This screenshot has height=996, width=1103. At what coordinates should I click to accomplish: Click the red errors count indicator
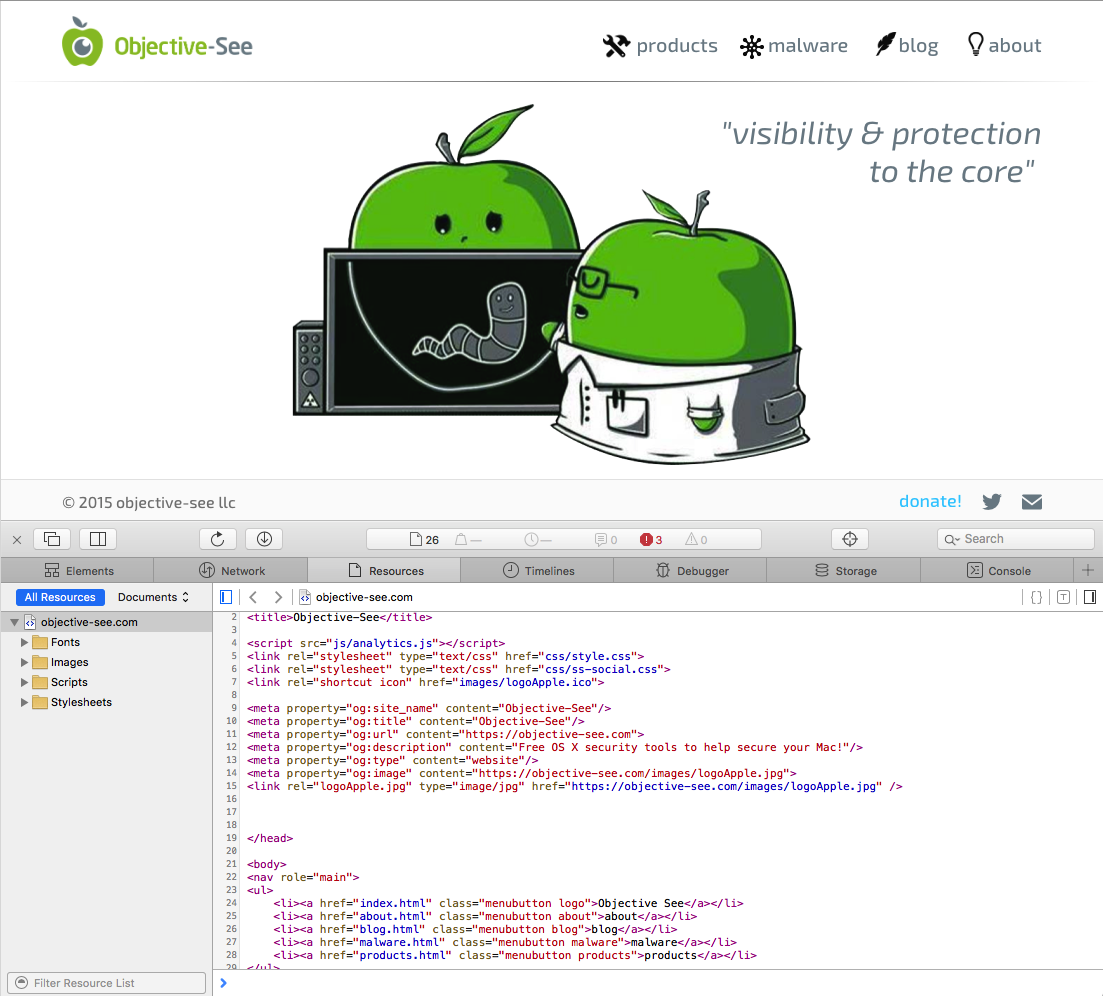[x=652, y=540]
